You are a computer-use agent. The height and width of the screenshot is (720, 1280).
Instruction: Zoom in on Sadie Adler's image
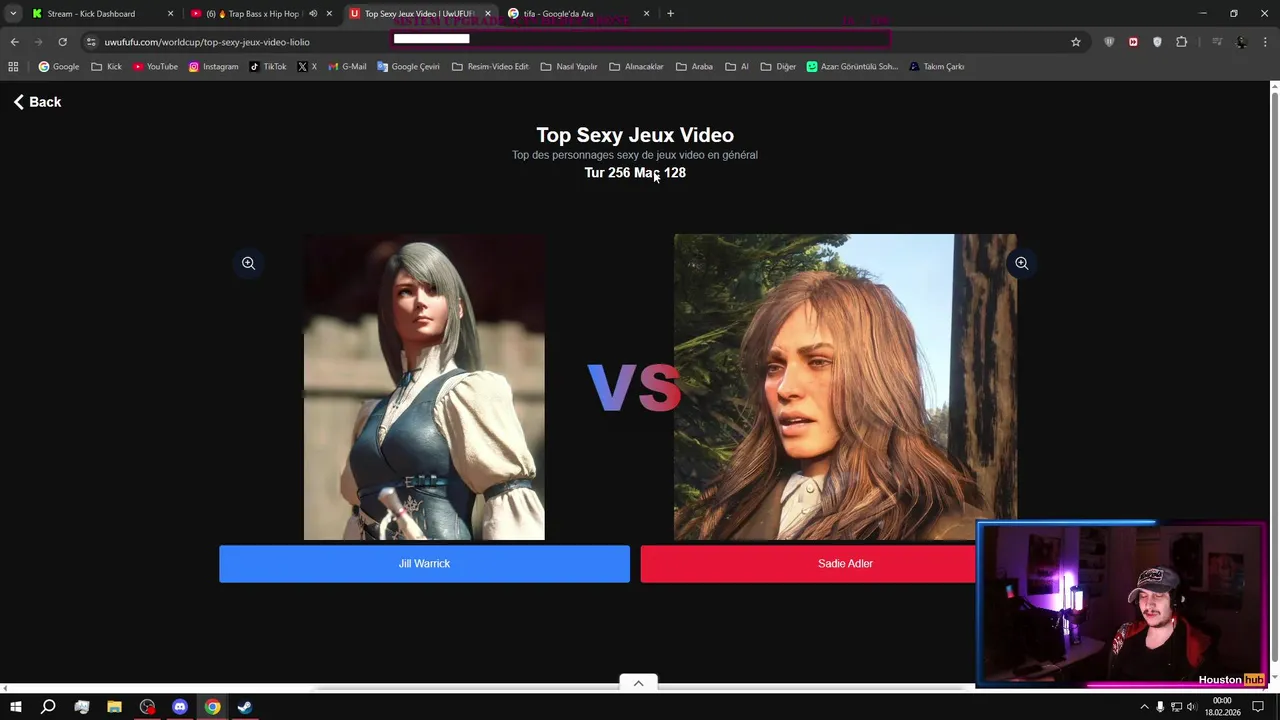point(1021,263)
